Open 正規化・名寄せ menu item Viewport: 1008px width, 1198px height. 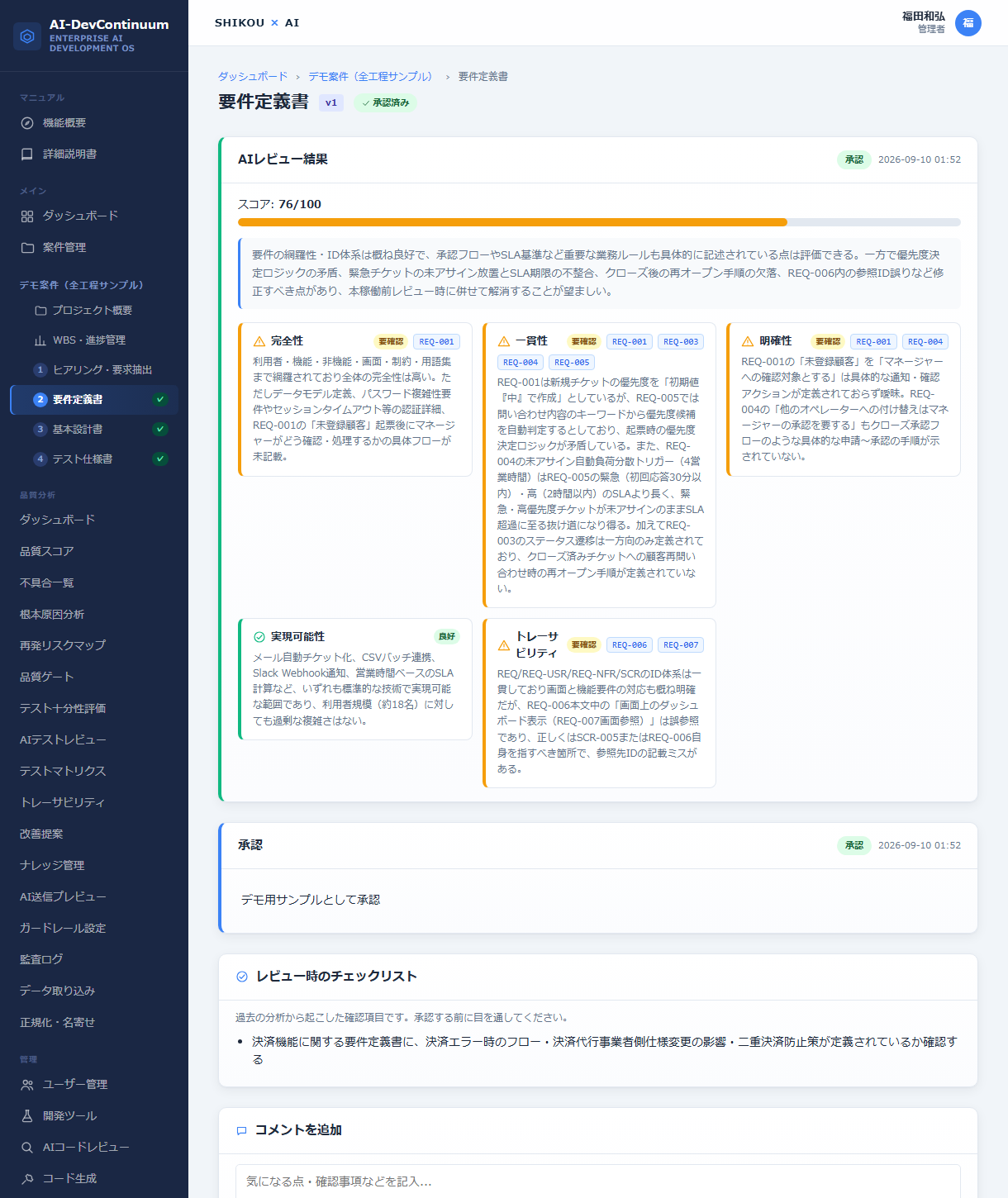57,1023
